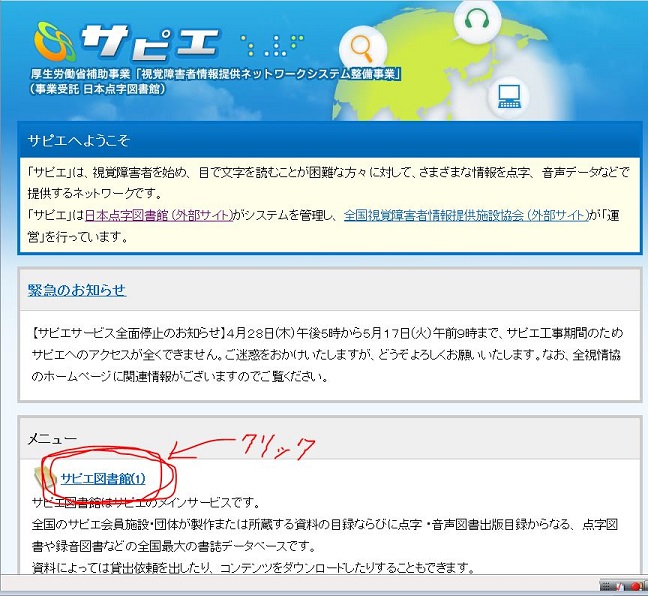
Task: Click the サピエ logo in the header
Action: [126, 43]
